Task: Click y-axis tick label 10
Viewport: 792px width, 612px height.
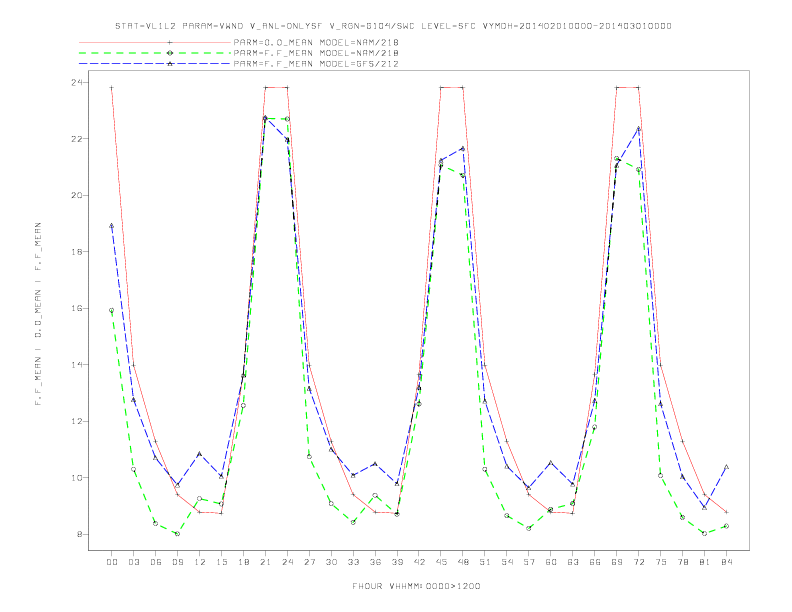Action: (78, 478)
